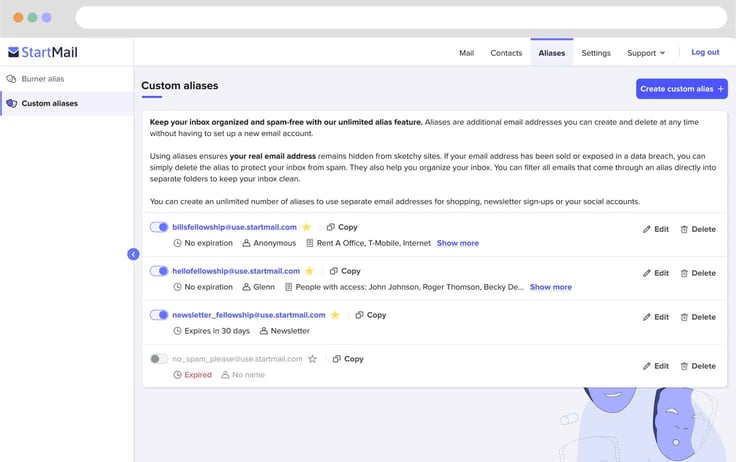Screen dimensions: 736x462
Task: Unstar the newsletter_fellowship alias
Action: pyautogui.click(x=335, y=315)
